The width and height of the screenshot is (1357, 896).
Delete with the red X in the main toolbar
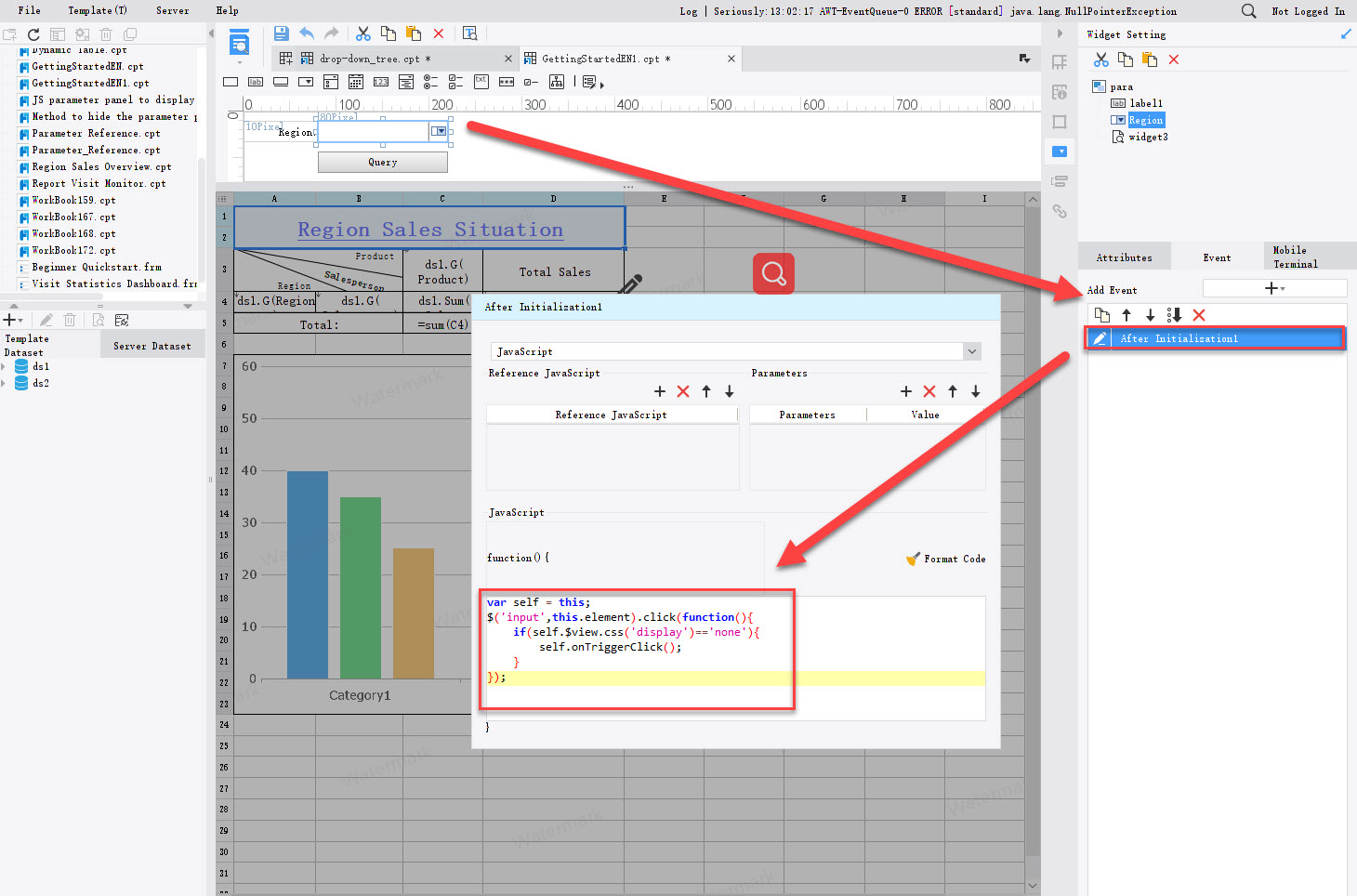pyautogui.click(x=439, y=33)
